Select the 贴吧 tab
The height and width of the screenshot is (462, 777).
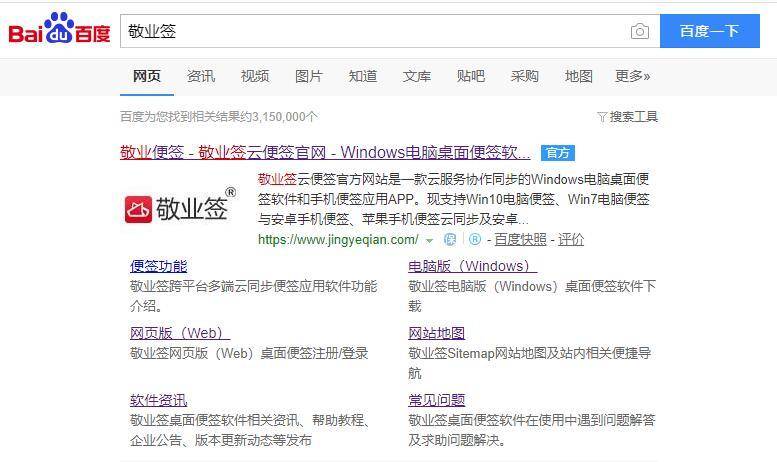[x=471, y=76]
